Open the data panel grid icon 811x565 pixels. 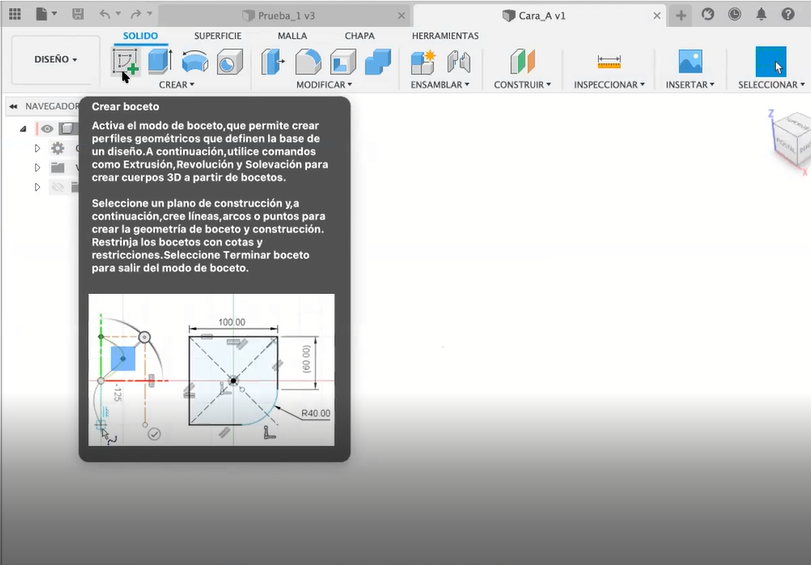[15, 14]
